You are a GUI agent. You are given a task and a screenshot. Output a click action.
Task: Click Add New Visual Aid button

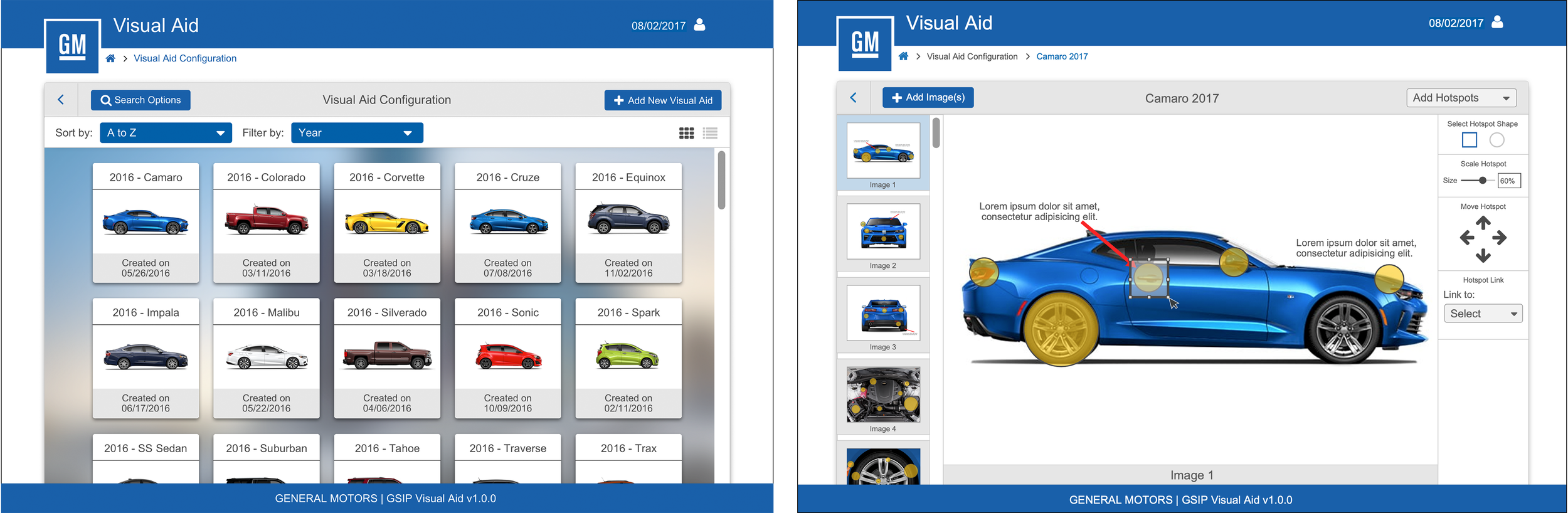[x=663, y=100]
